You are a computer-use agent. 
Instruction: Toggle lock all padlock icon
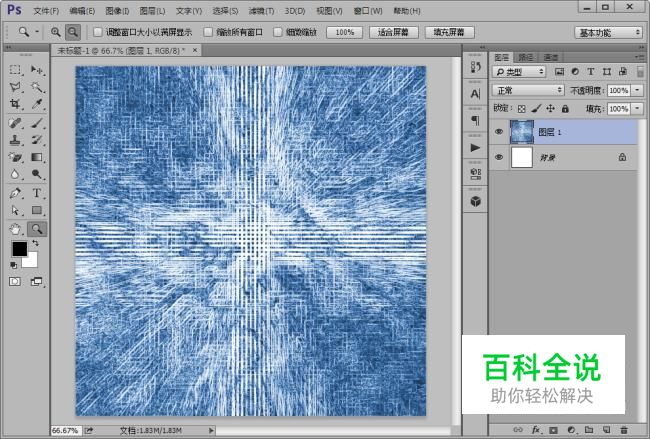coord(565,109)
